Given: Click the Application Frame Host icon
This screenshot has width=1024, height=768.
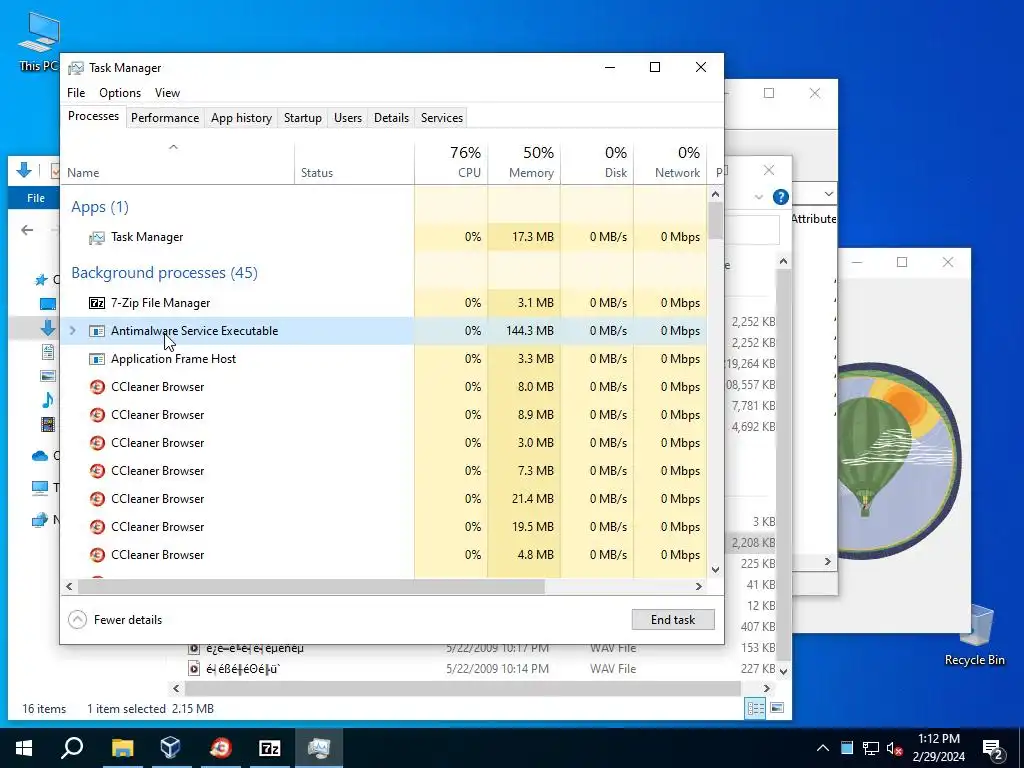Looking at the screenshot, I should (97, 359).
